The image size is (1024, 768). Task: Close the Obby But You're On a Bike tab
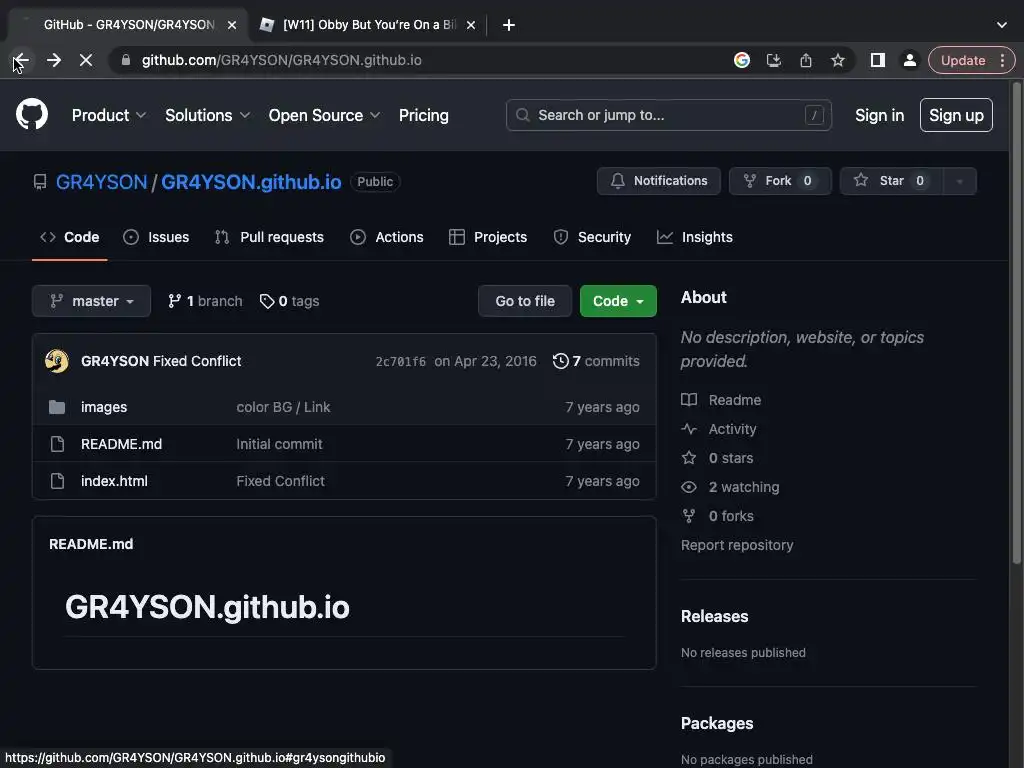tap(471, 25)
